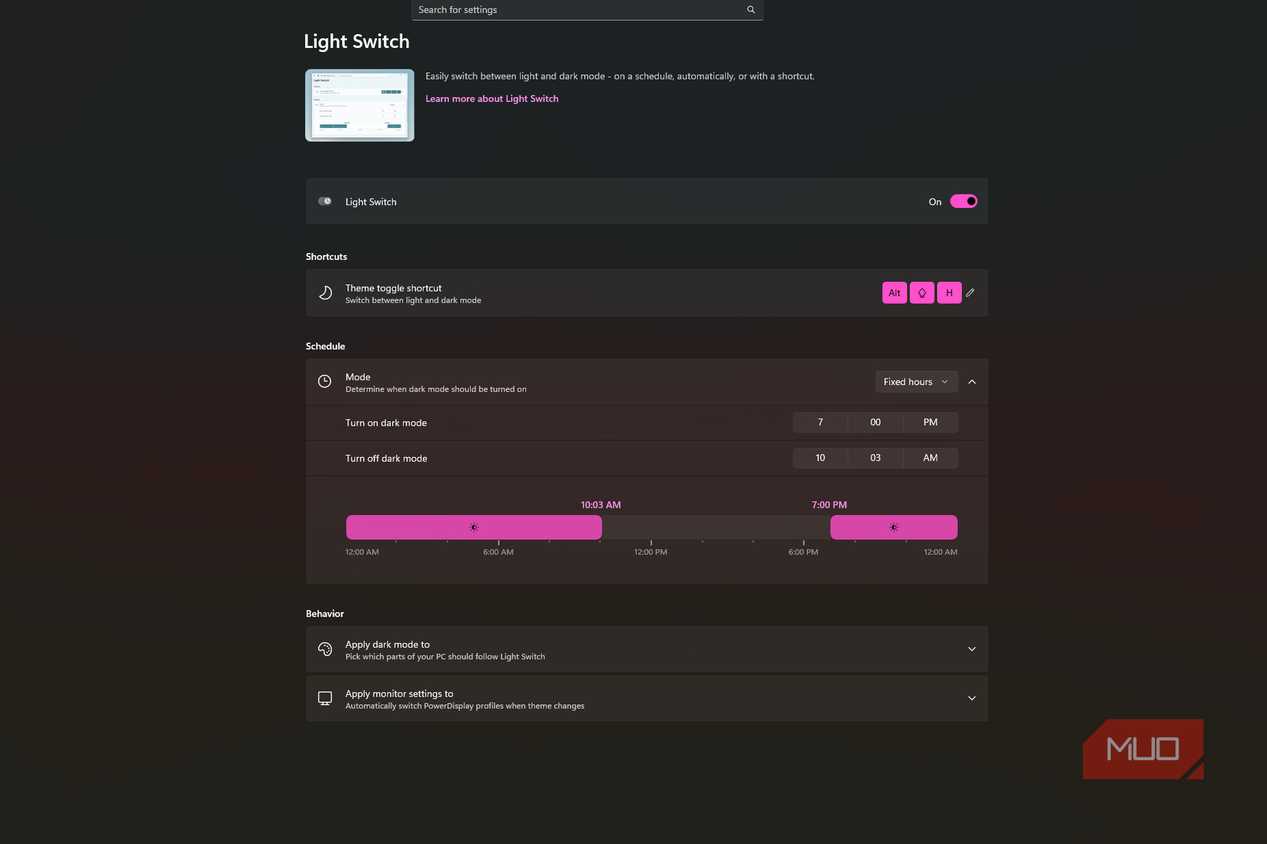
Task: Select AM for turn off dark mode
Action: (930, 458)
